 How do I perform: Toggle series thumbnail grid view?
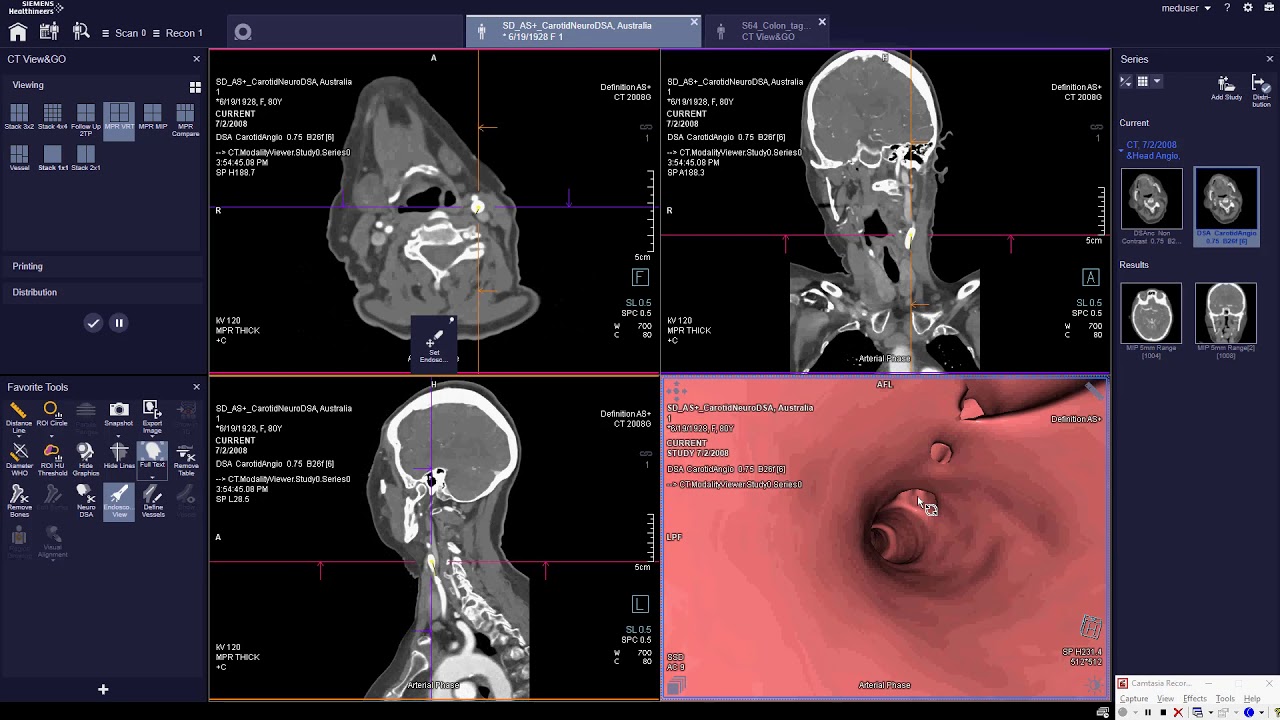(1142, 82)
